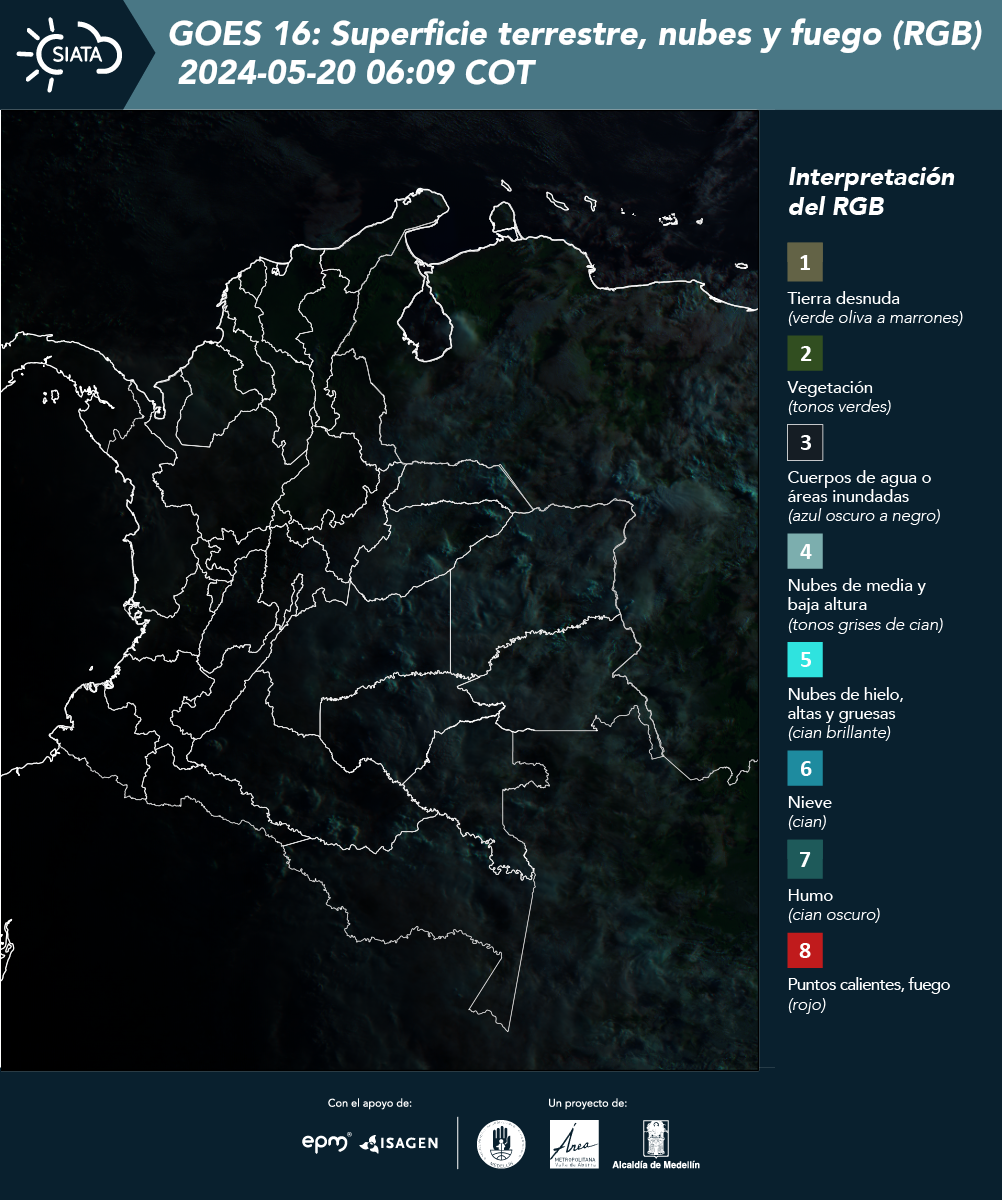The height and width of the screenshot is (1200, 1002).
Task: Select red legend swatch 8 fuego
Action: coord(805,949)
